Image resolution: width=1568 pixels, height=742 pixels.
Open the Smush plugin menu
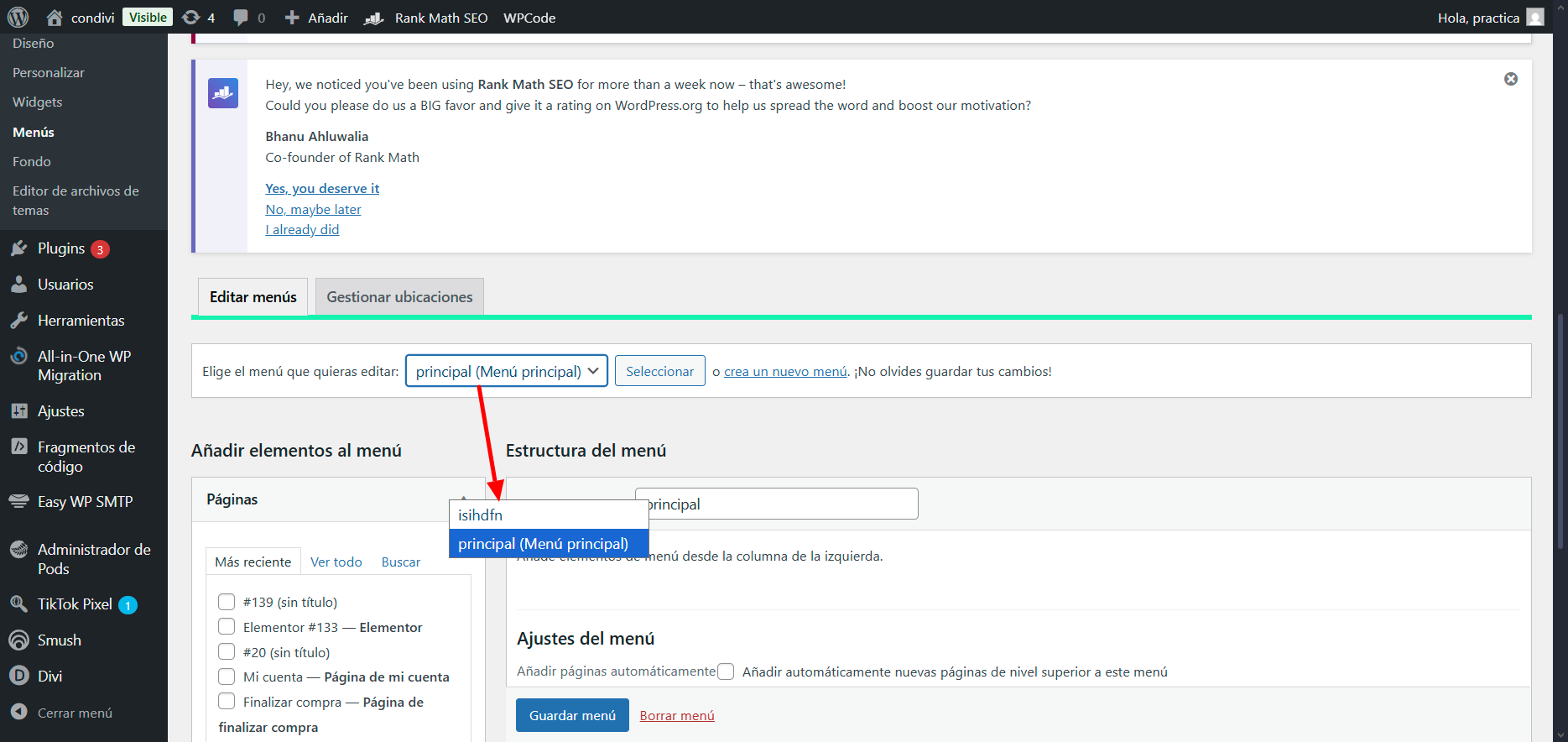tap(59, 640)
